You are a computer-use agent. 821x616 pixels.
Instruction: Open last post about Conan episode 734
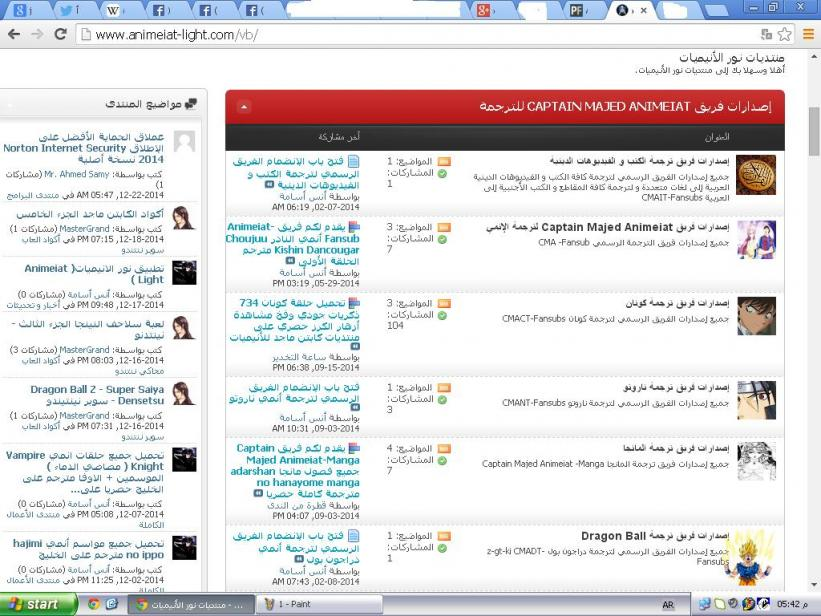pyautogui.click(x=294, y=320)
